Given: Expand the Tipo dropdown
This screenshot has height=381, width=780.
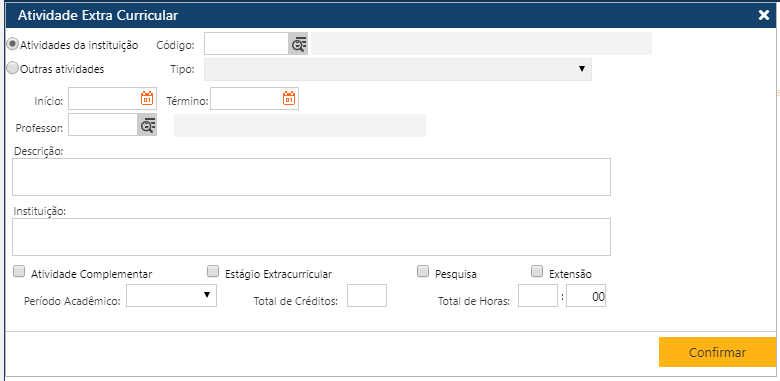Looking at the screenshot, I should 398,69.
